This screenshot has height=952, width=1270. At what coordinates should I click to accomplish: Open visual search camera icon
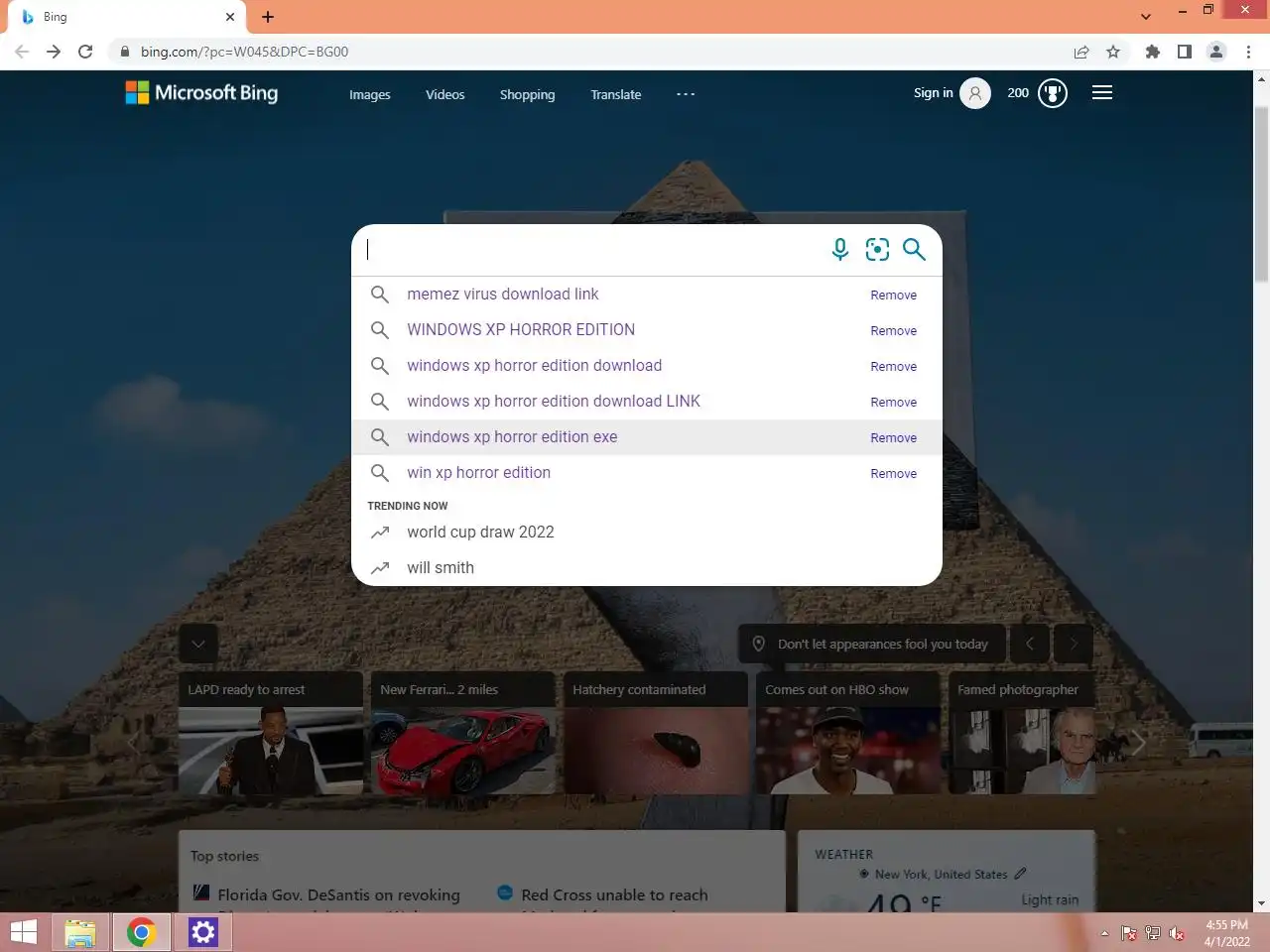(877, 249)
